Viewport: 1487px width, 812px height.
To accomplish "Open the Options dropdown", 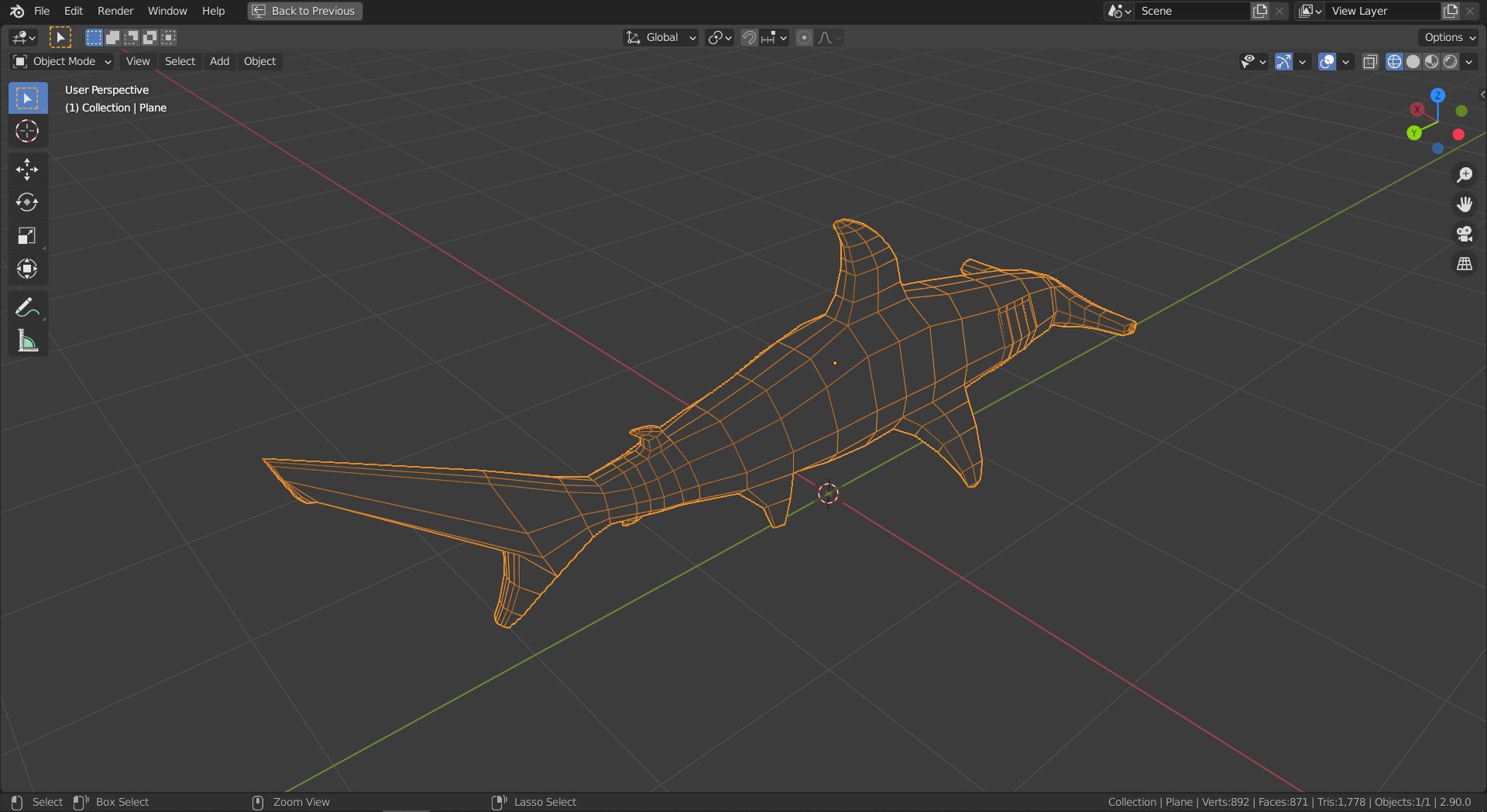I will coord(1449,37).
